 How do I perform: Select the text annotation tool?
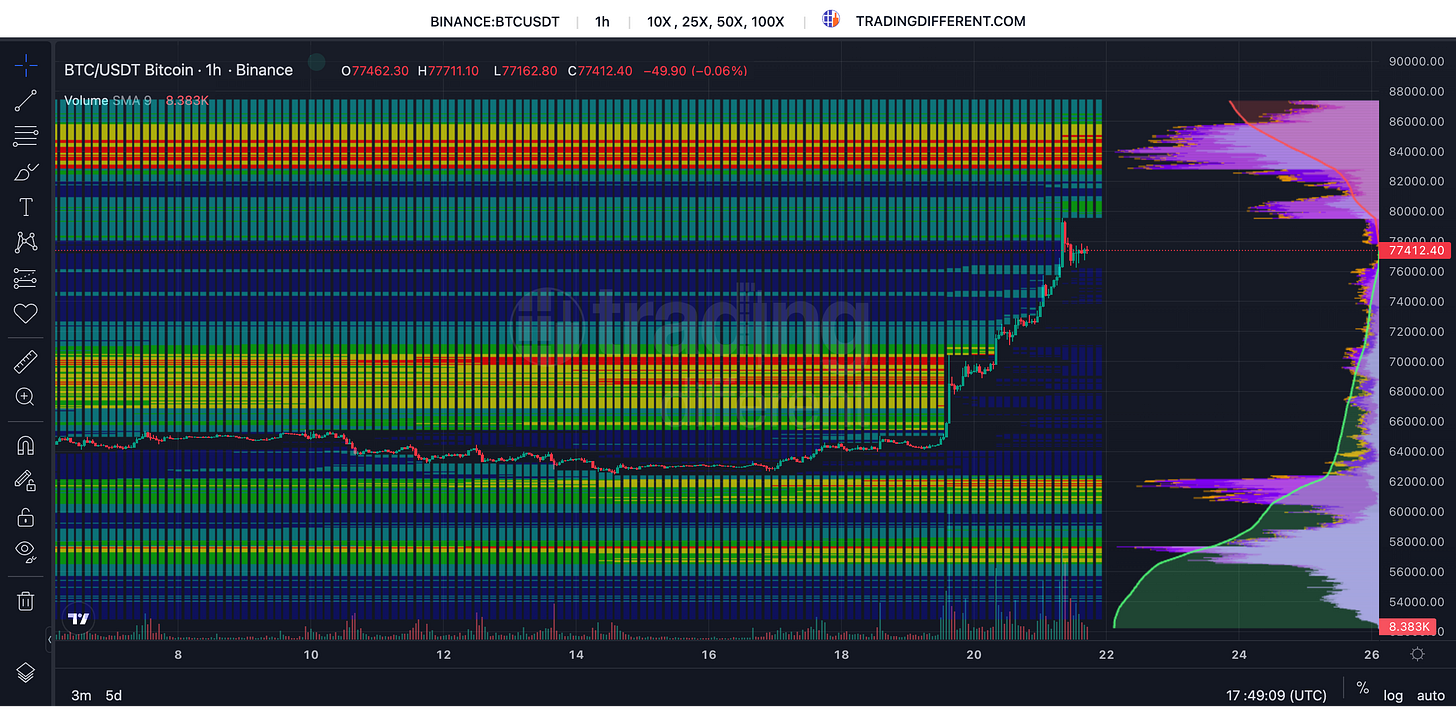[25, 207]
